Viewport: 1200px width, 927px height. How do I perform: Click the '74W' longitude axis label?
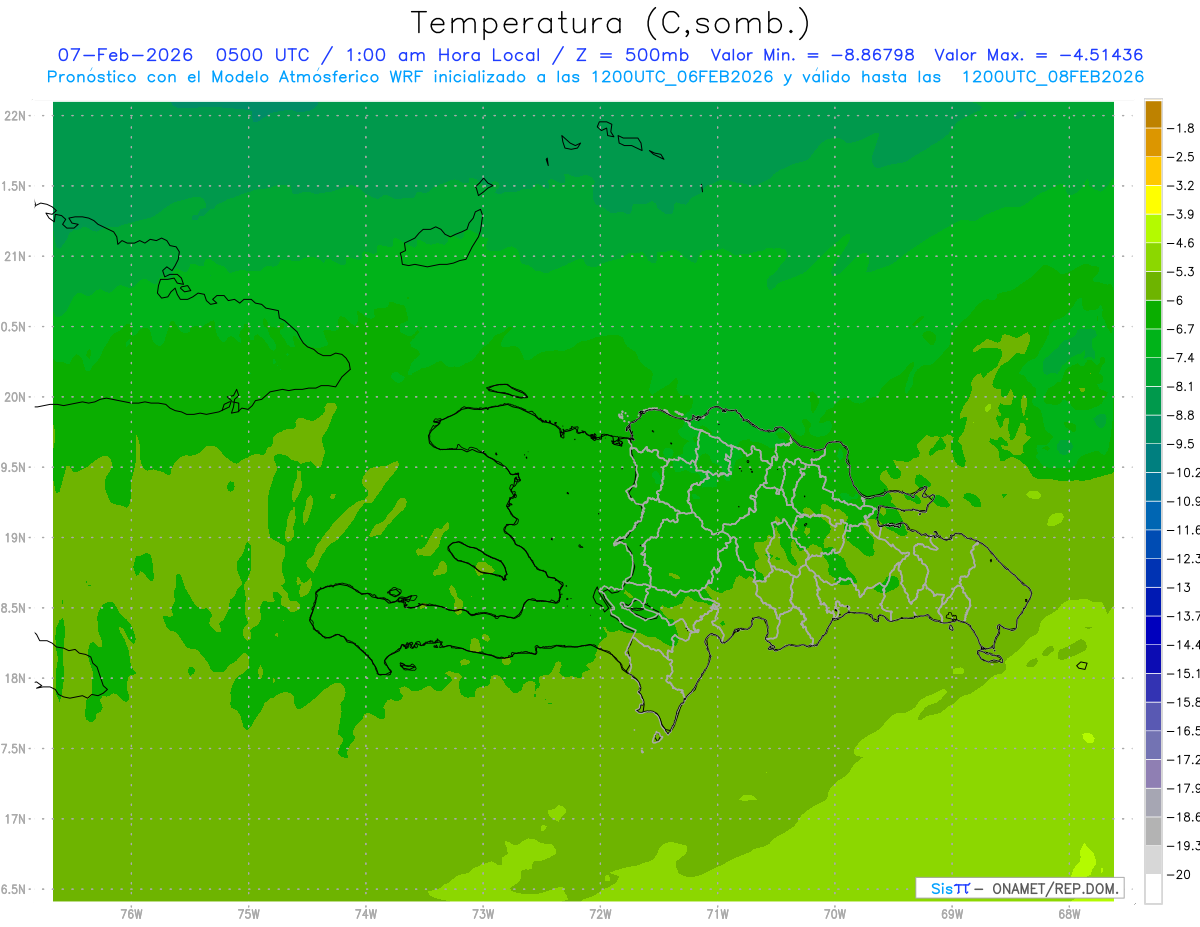pyautogui.click(x=366, y=913)
